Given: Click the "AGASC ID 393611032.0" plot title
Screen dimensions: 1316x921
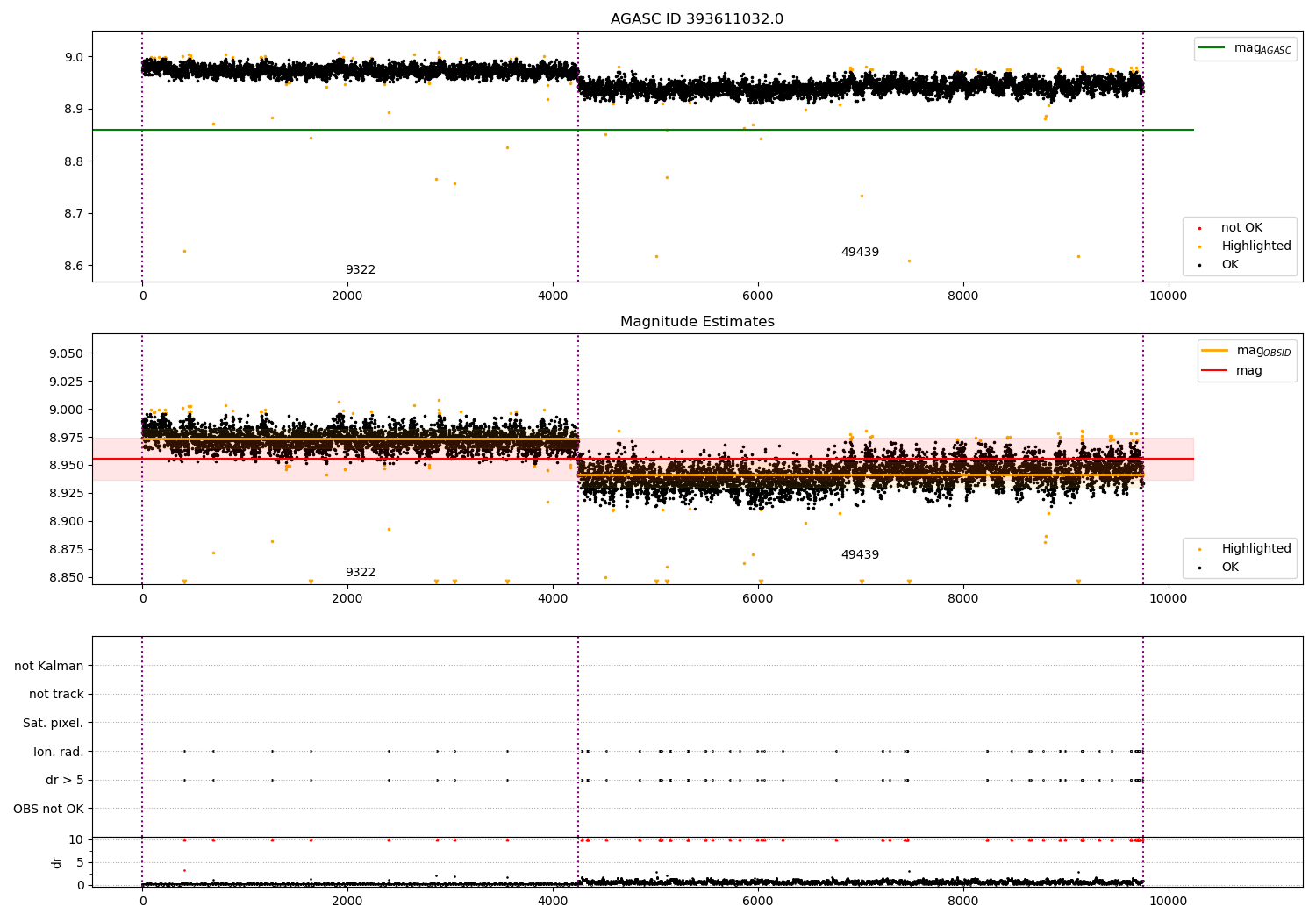Looking at the screenshot, I should pyautogui.click(x=697, y=19).
